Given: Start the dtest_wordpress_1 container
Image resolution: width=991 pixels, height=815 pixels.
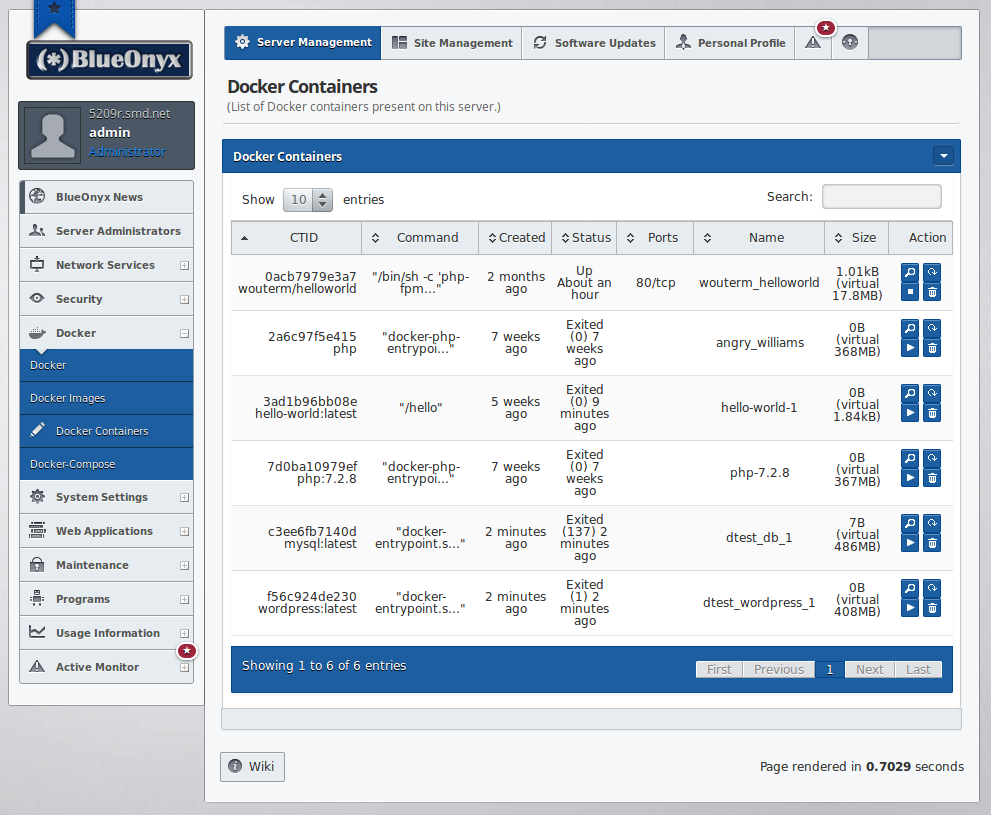Looking at the screenshot, I should click(909, 608).
